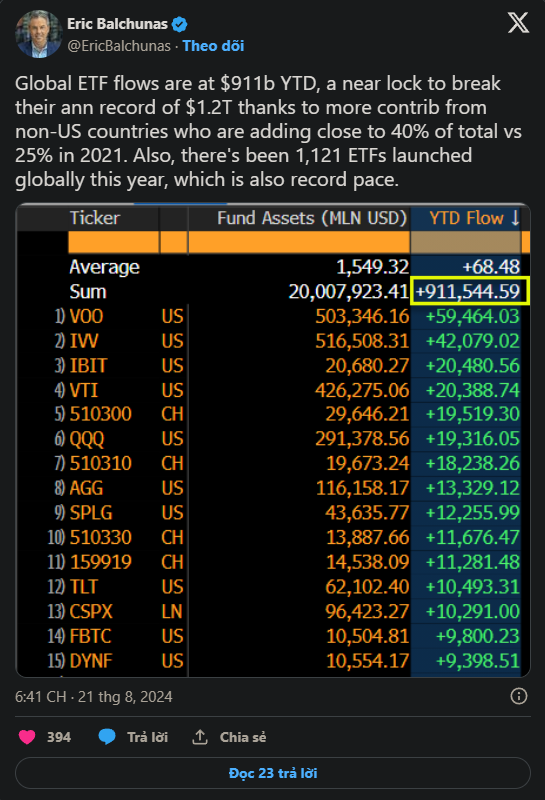Open the @EricBalchunas handle link
The width and height of the screenshot is (545, 800).
pyautogui.click(x=119, y=46)
